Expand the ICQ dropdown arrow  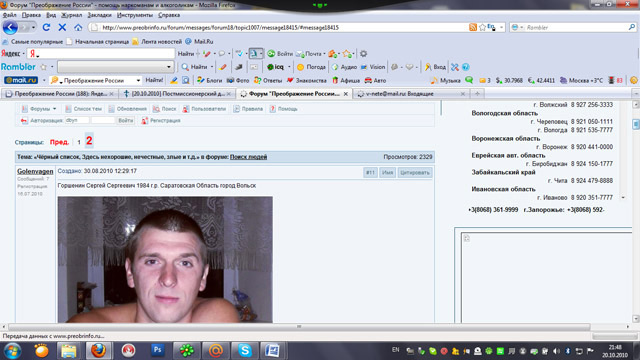click(x=289, y=67)
